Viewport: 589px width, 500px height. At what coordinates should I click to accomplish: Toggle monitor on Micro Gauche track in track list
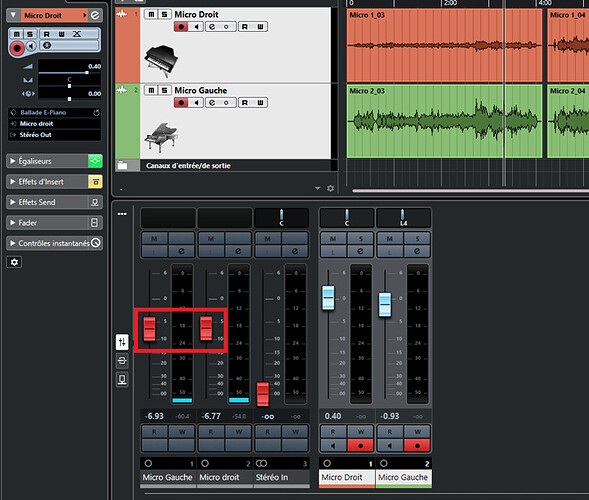[196, 103]
